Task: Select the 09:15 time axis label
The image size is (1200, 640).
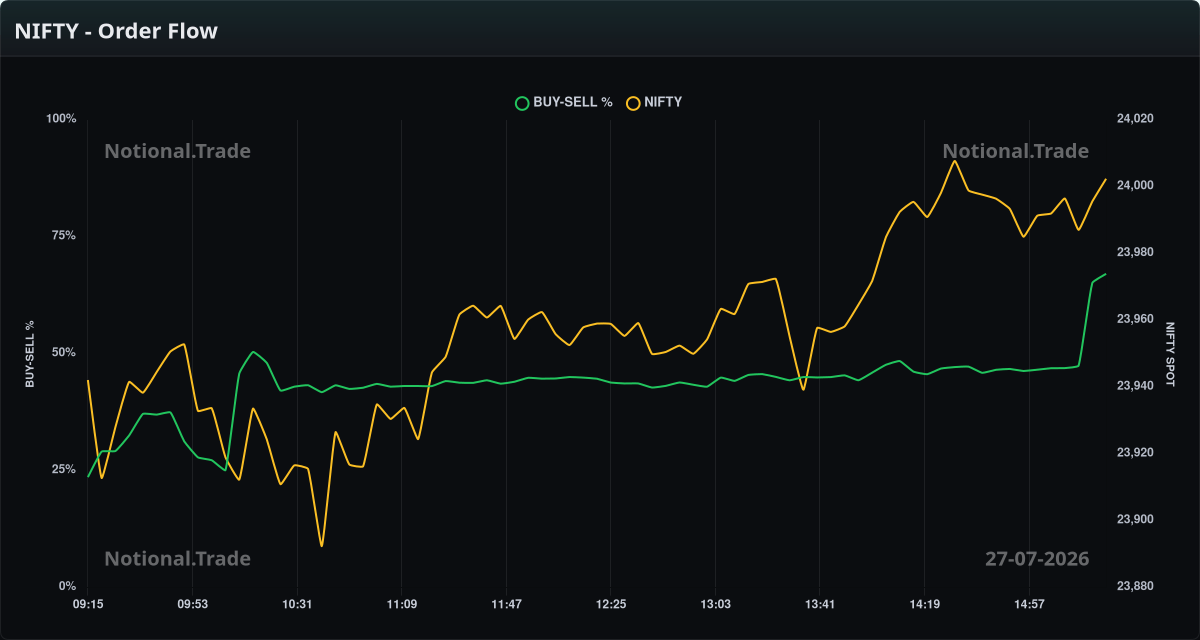Action: (x=88, y=604)
